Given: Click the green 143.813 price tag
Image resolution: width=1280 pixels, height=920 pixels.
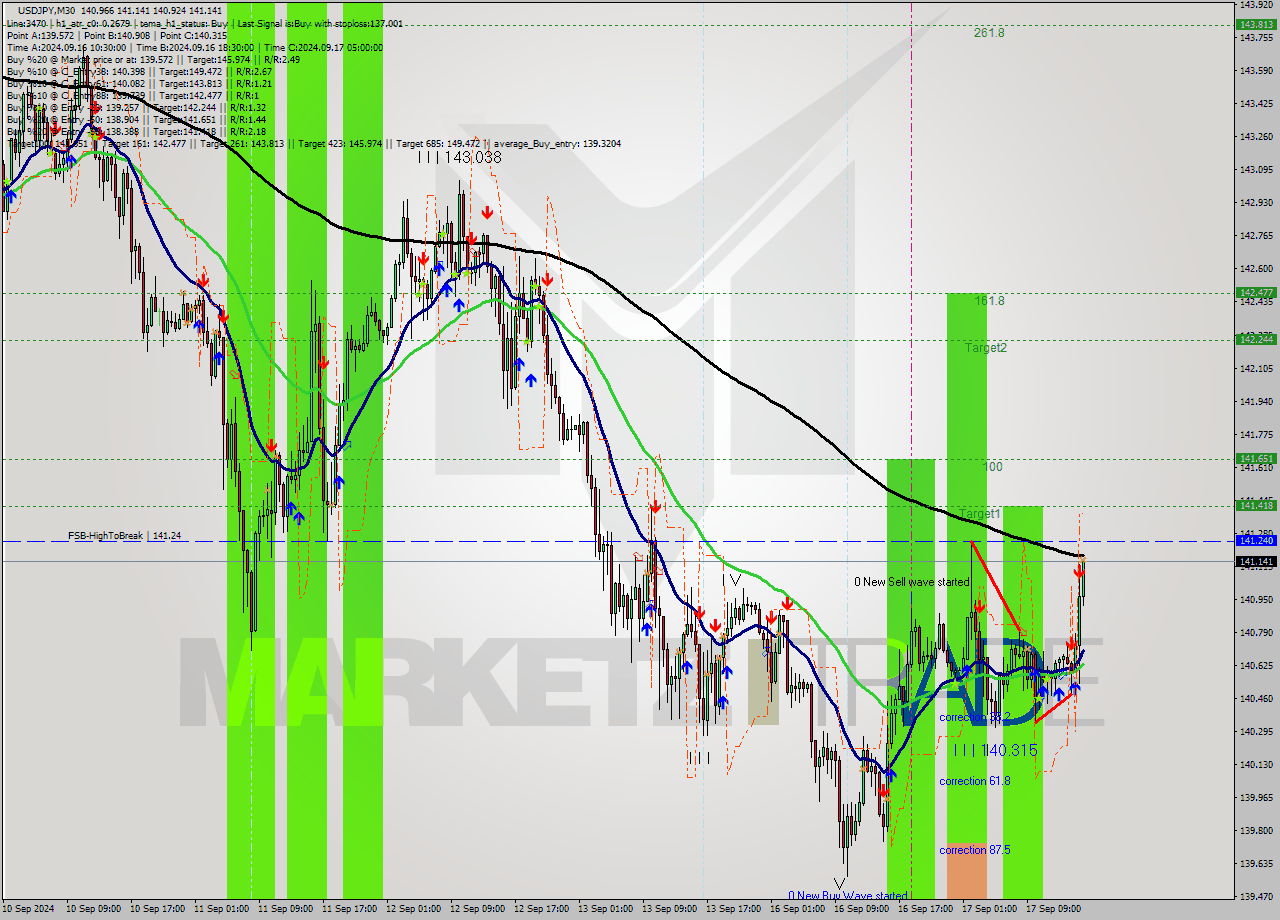Looking at the screenshot, I should point(1256,24).
